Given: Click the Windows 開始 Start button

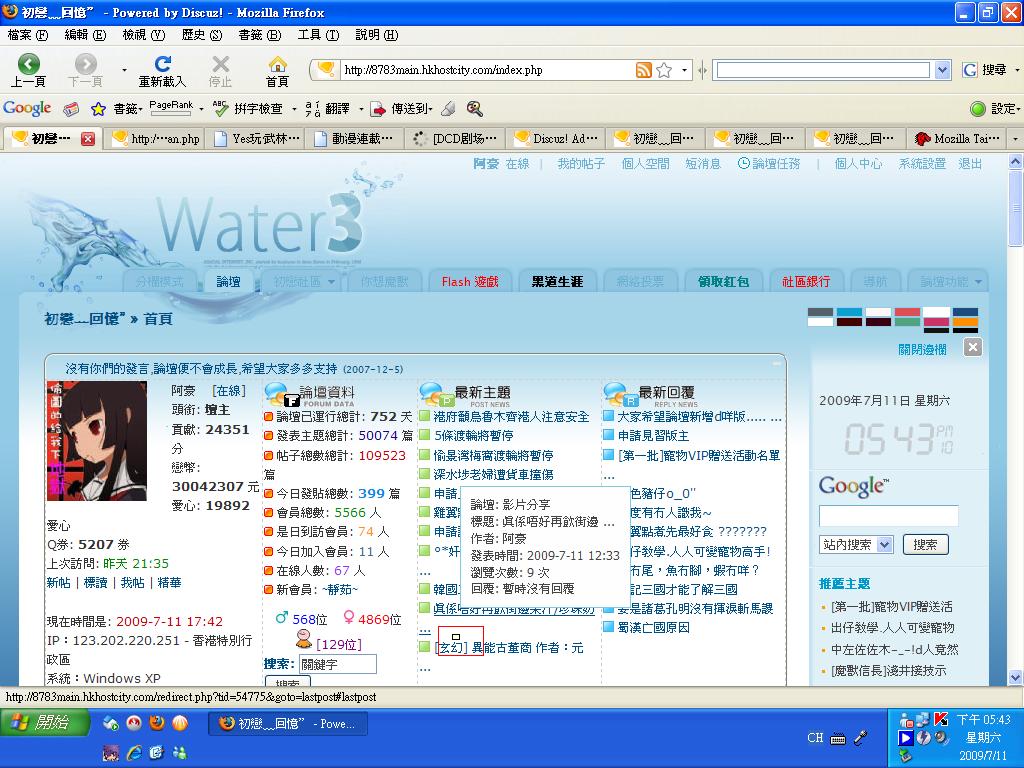Looking at the screenshot, I should (41, 722).
